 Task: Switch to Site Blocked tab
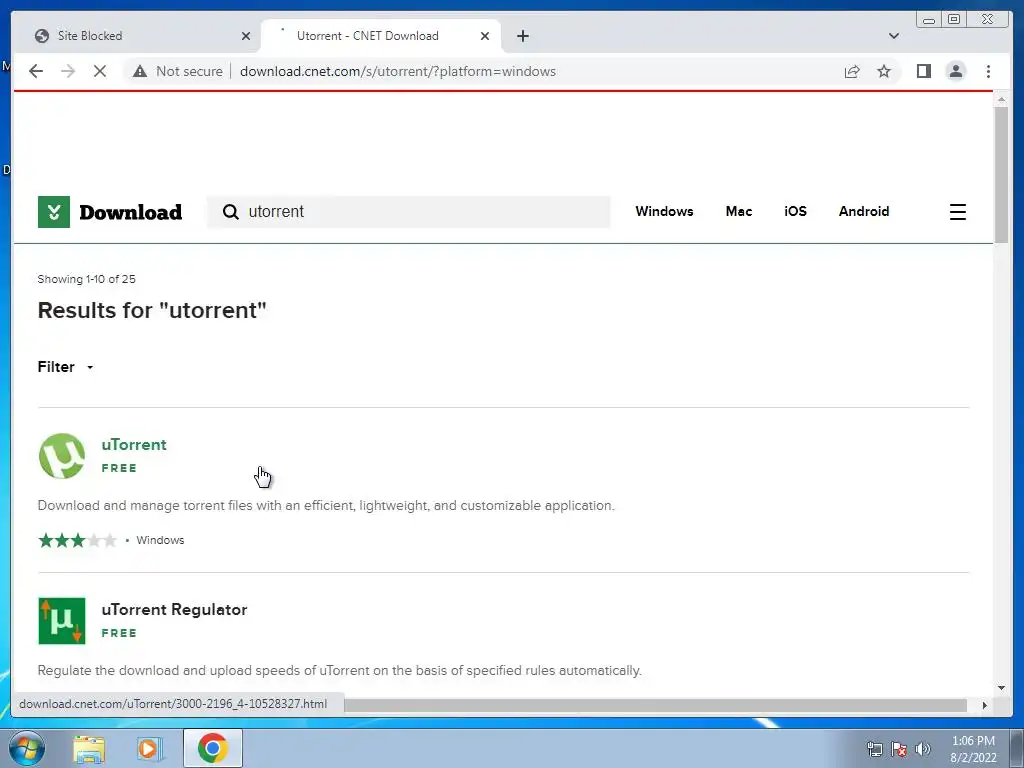tap(140, 36)
